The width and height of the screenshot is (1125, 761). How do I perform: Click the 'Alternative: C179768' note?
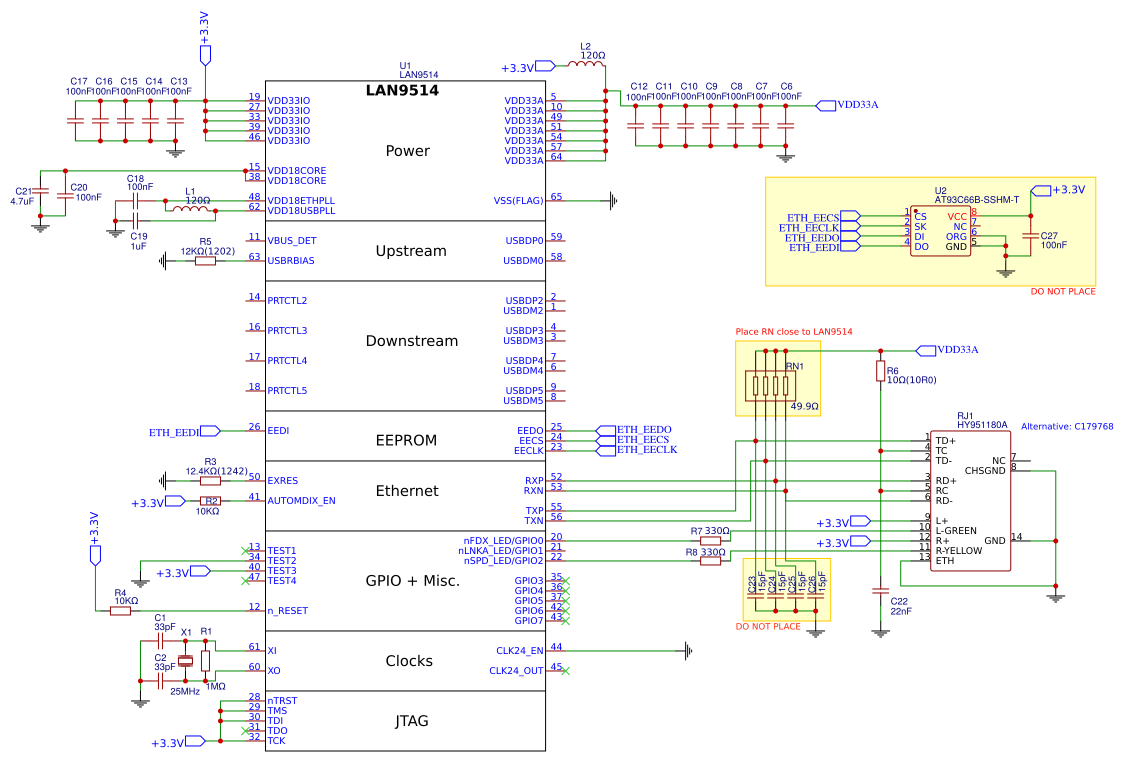coord(1067,427)
